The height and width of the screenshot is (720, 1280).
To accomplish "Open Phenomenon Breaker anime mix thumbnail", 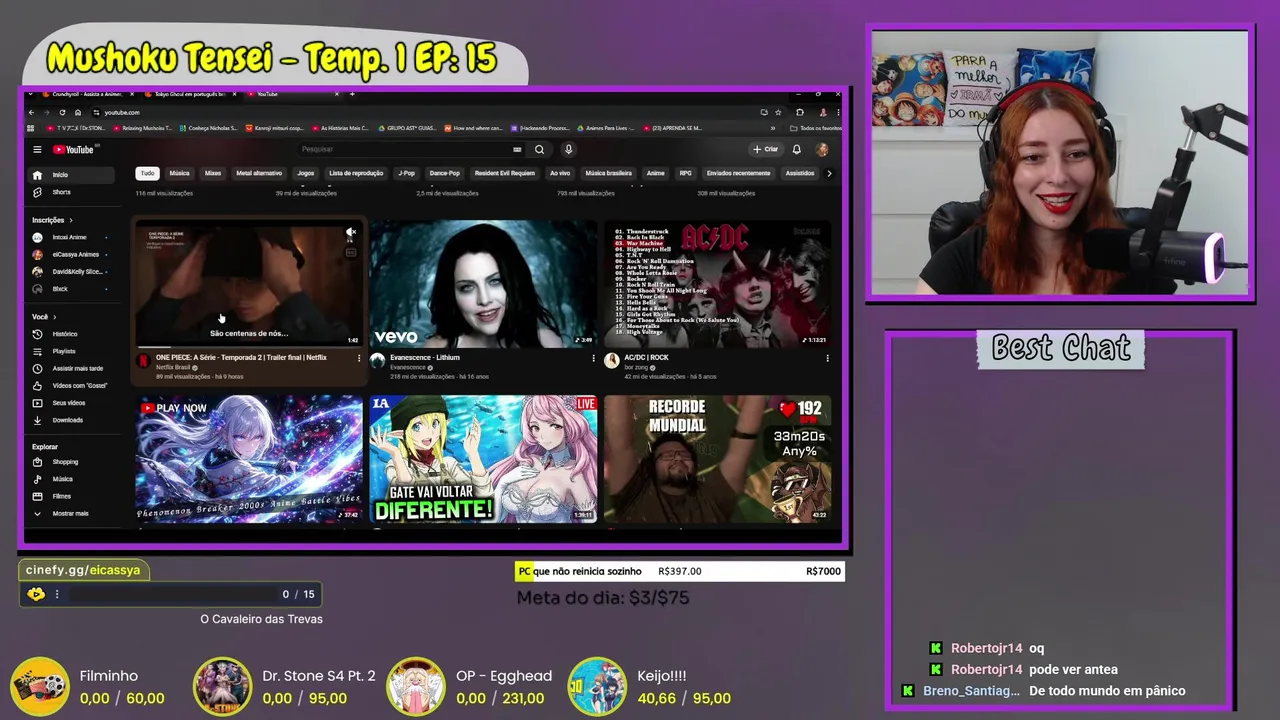I will (249, 459).
